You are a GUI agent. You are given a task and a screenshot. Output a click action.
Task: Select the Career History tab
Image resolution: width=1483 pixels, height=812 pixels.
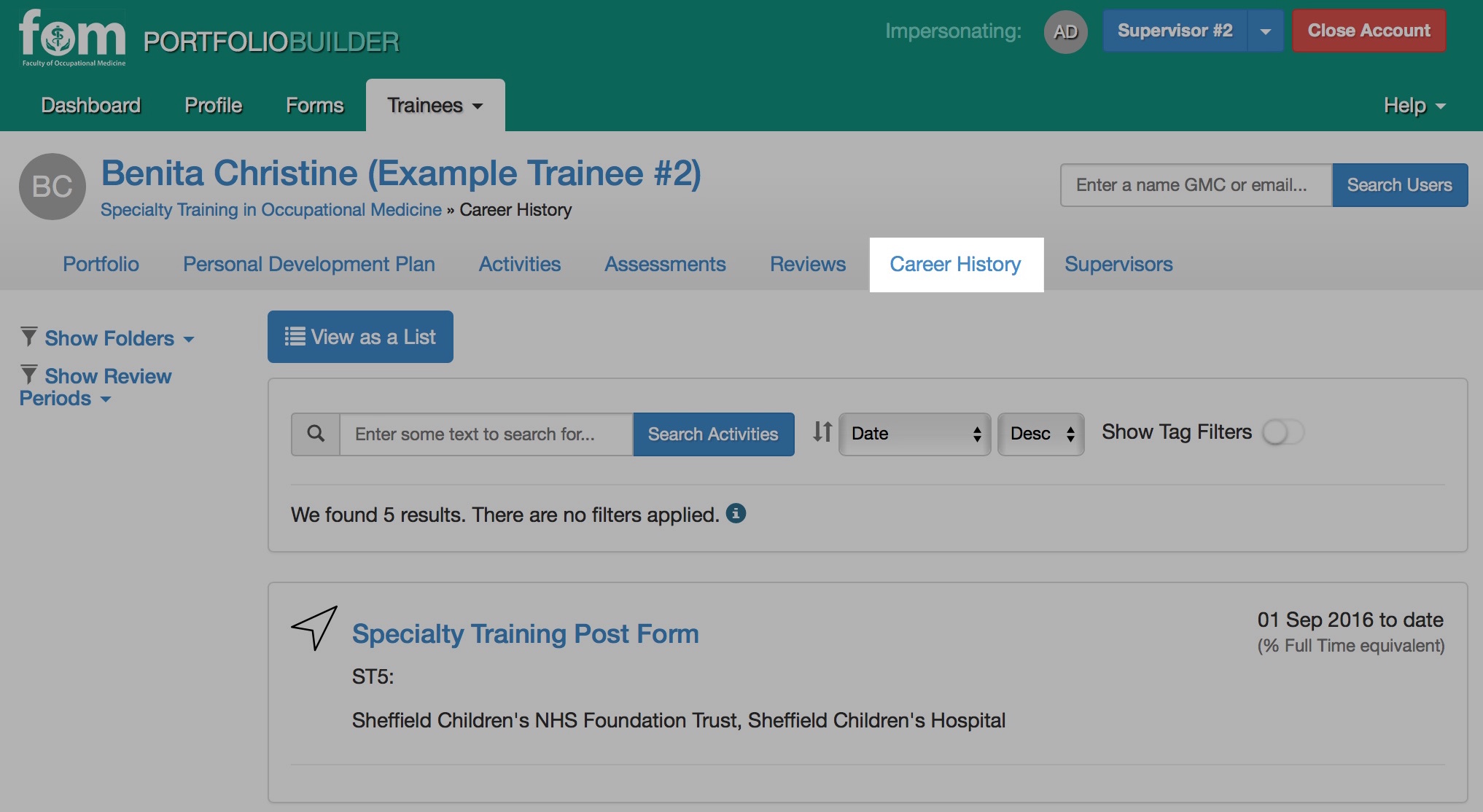pyautogui.click(x=956, y=264)
